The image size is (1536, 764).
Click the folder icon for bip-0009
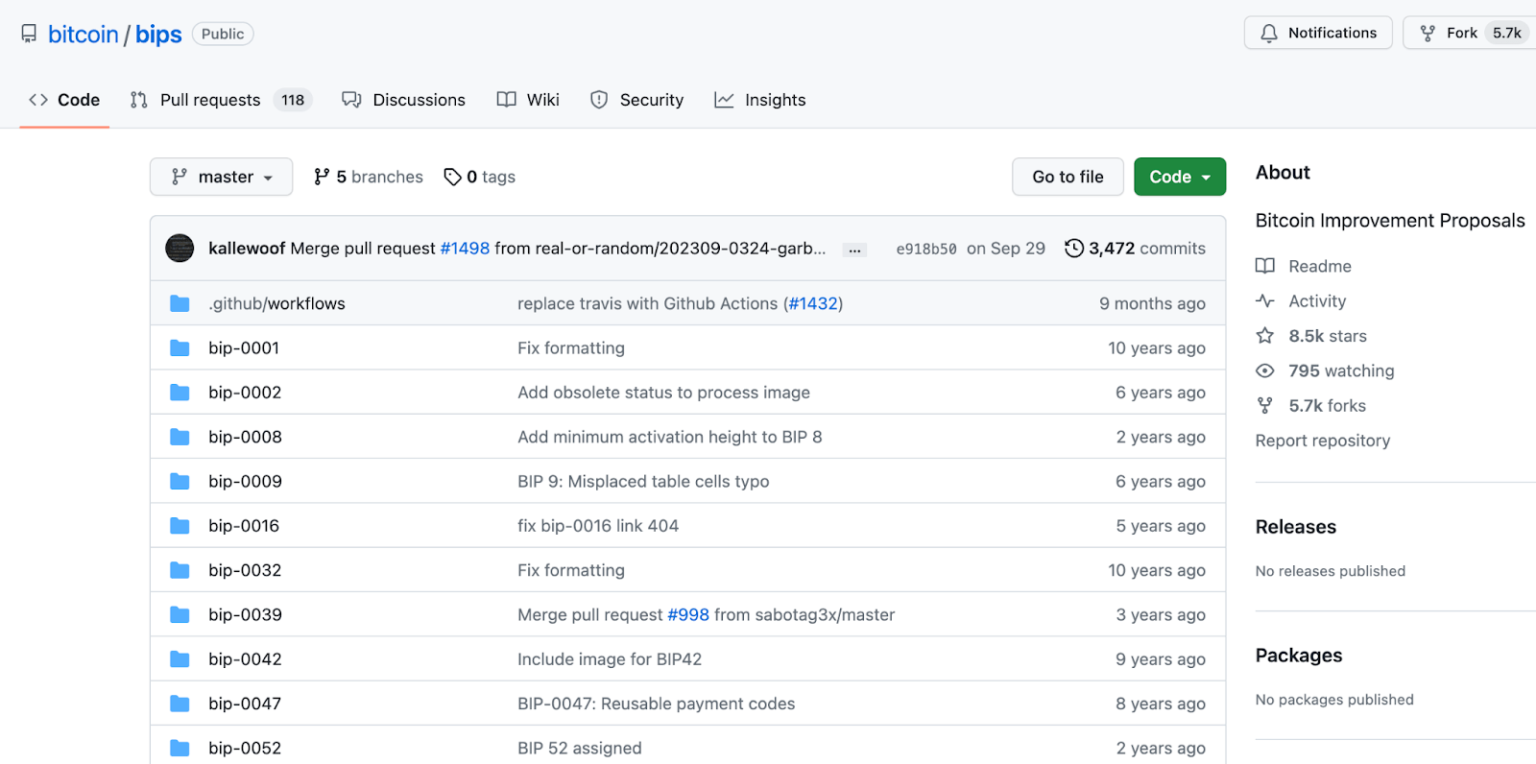coord(180,481)
